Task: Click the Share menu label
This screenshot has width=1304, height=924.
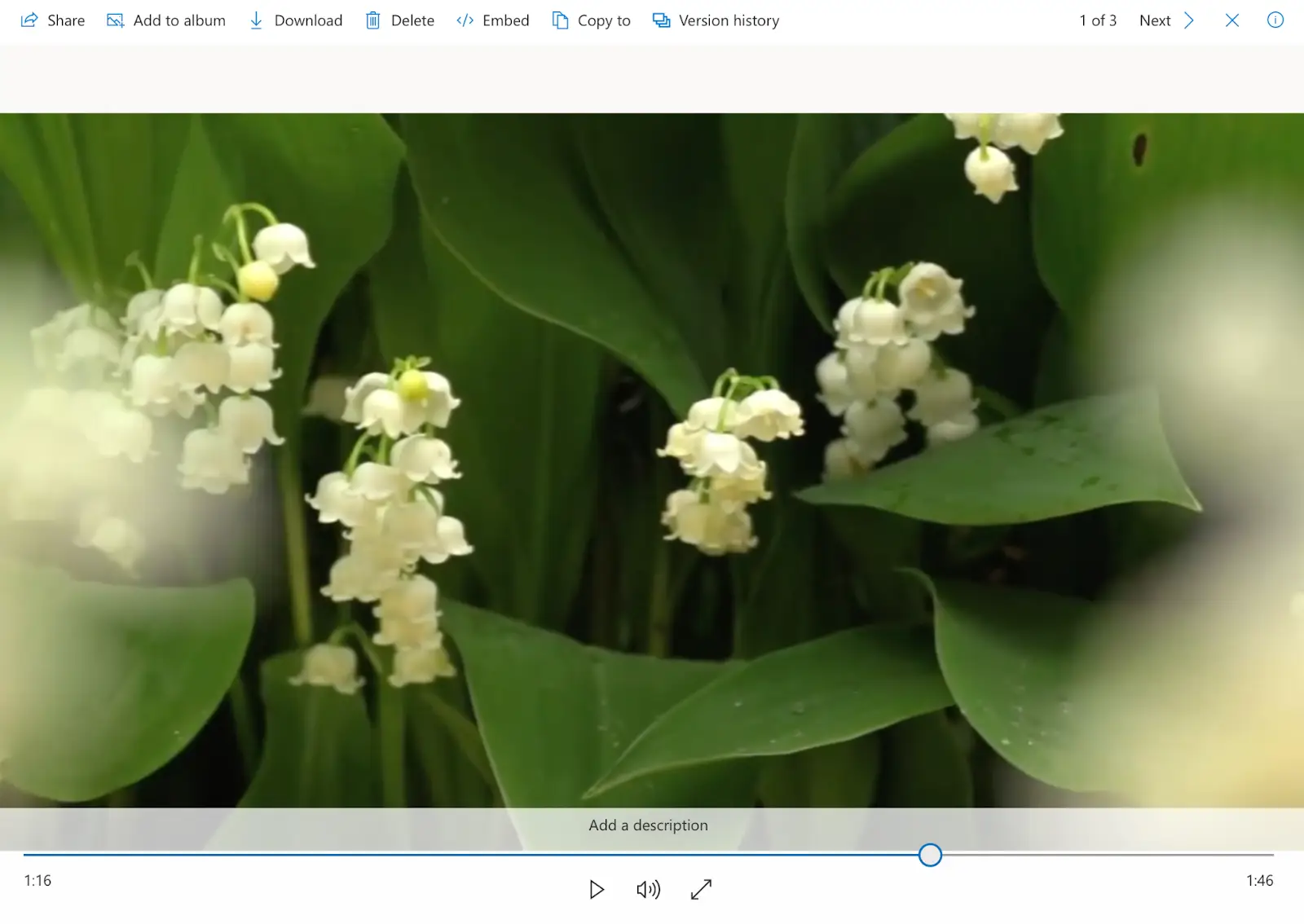Action: click(x=65, y=20)
